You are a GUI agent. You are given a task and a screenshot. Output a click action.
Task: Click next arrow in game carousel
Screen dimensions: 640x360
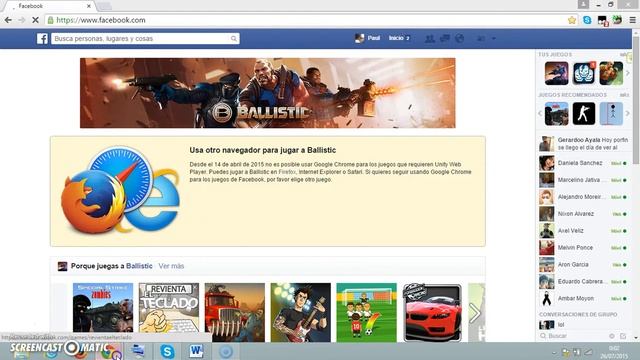[x=474, y=313]
